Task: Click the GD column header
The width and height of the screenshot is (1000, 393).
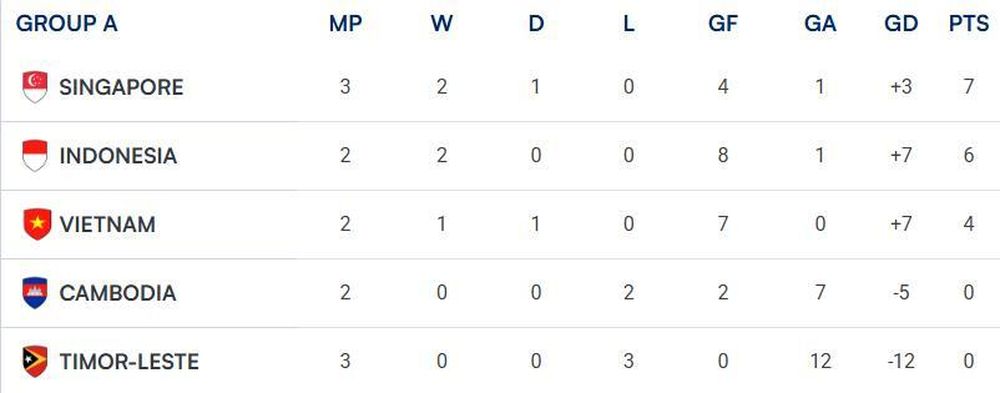Action: (x=901, y=24)
